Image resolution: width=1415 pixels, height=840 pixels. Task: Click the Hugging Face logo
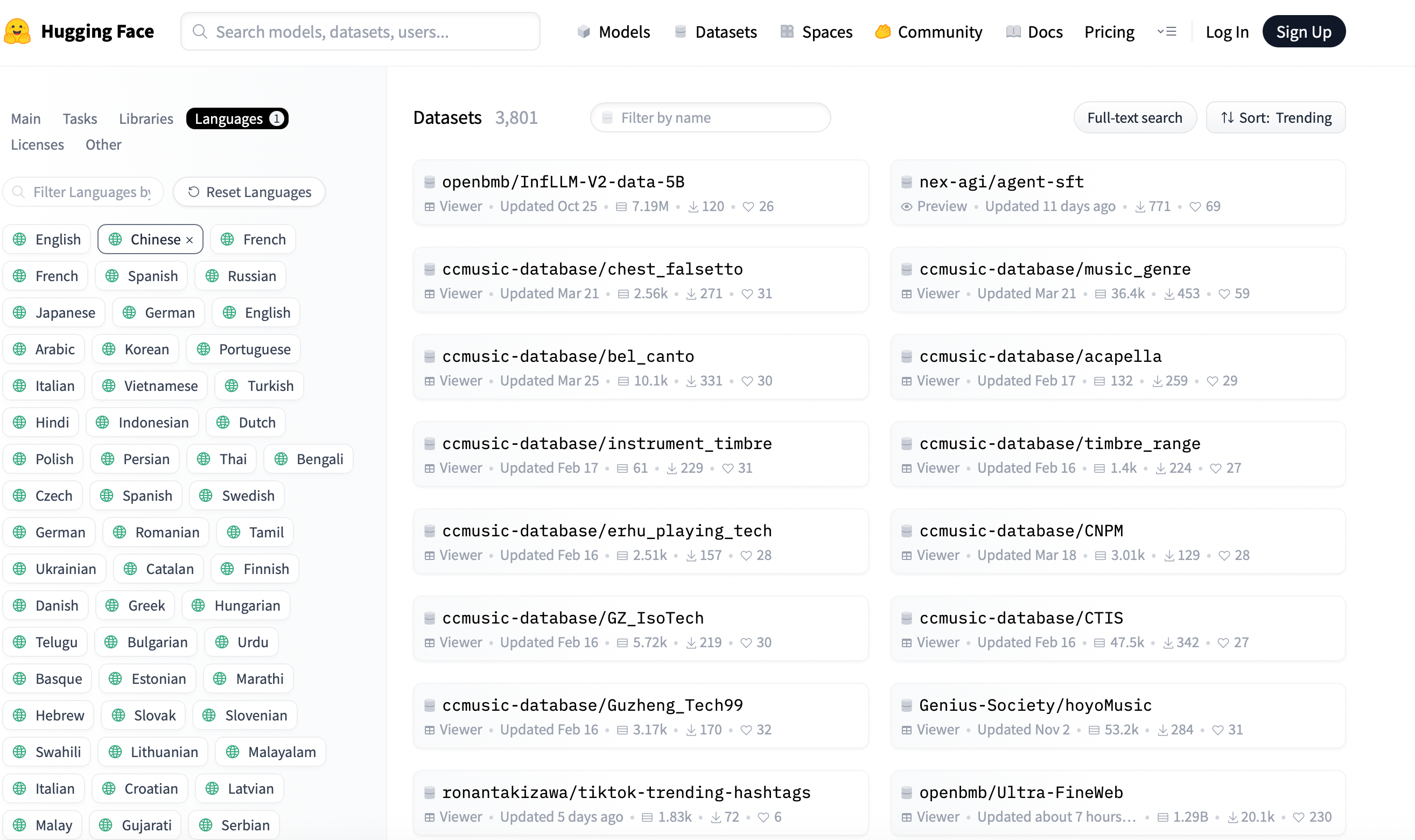[17, 31]
